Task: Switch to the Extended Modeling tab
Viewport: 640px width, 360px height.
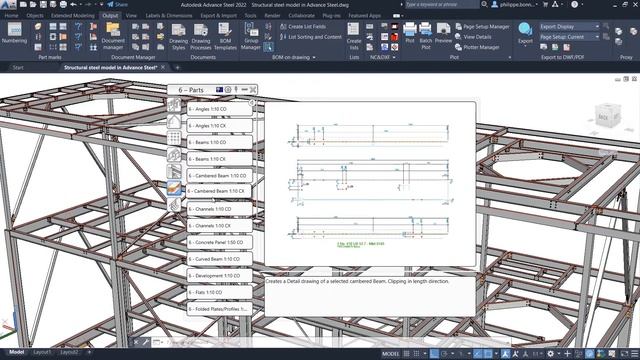Action: coord(73,16)
